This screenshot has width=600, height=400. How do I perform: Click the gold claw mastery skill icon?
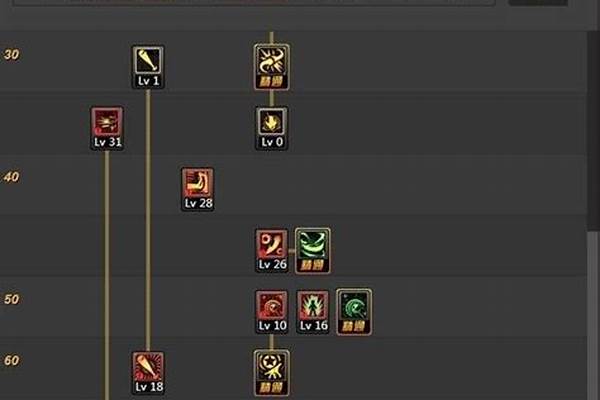[x=272, y=67]
